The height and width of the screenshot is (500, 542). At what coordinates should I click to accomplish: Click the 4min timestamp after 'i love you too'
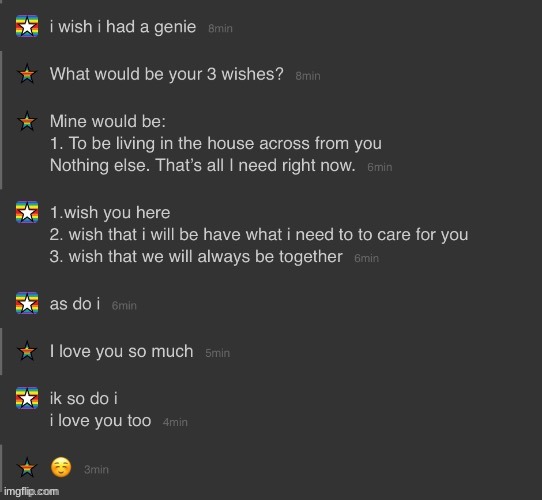coord(175,422)
